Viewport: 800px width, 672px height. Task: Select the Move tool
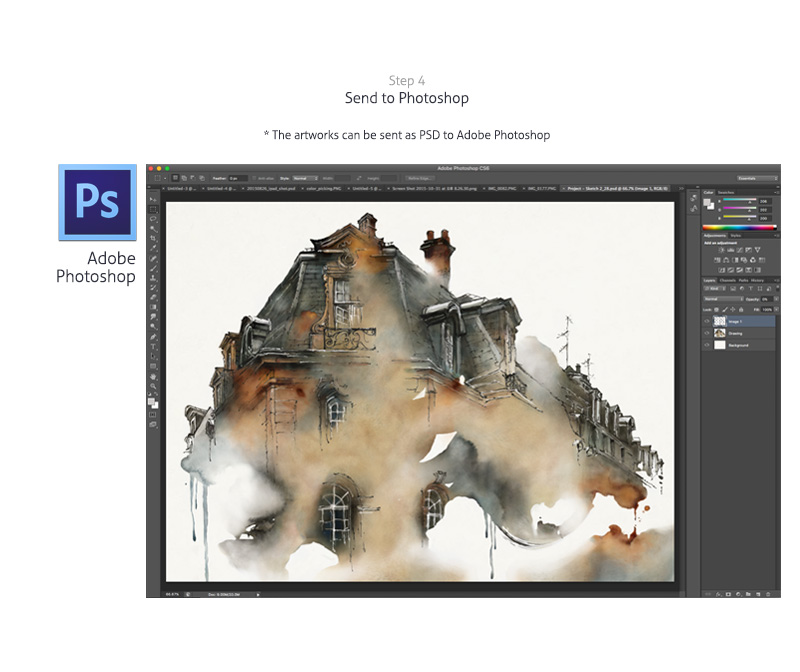pos(153,200)
